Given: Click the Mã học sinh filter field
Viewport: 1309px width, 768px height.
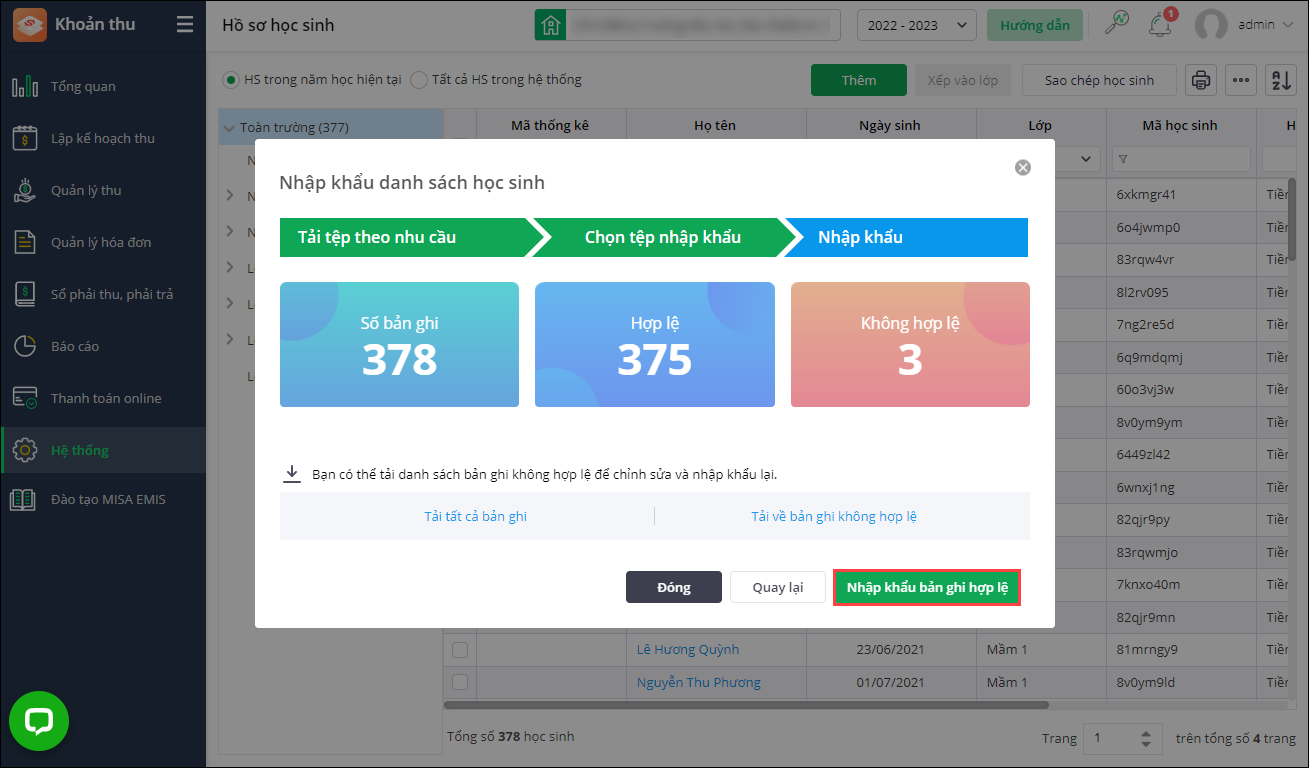Looking at the screenshot, I should point(1181,159).
